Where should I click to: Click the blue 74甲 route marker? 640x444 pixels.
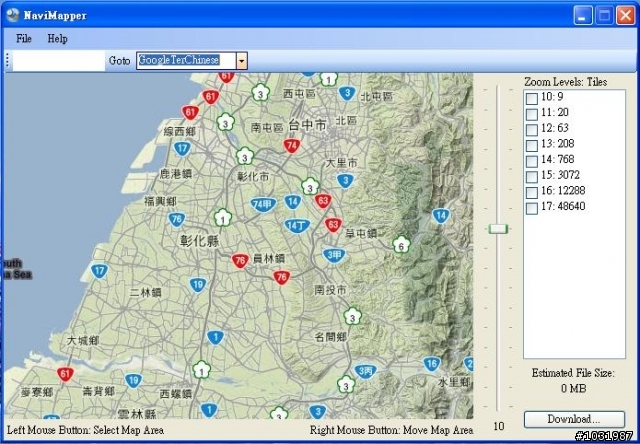264,204
